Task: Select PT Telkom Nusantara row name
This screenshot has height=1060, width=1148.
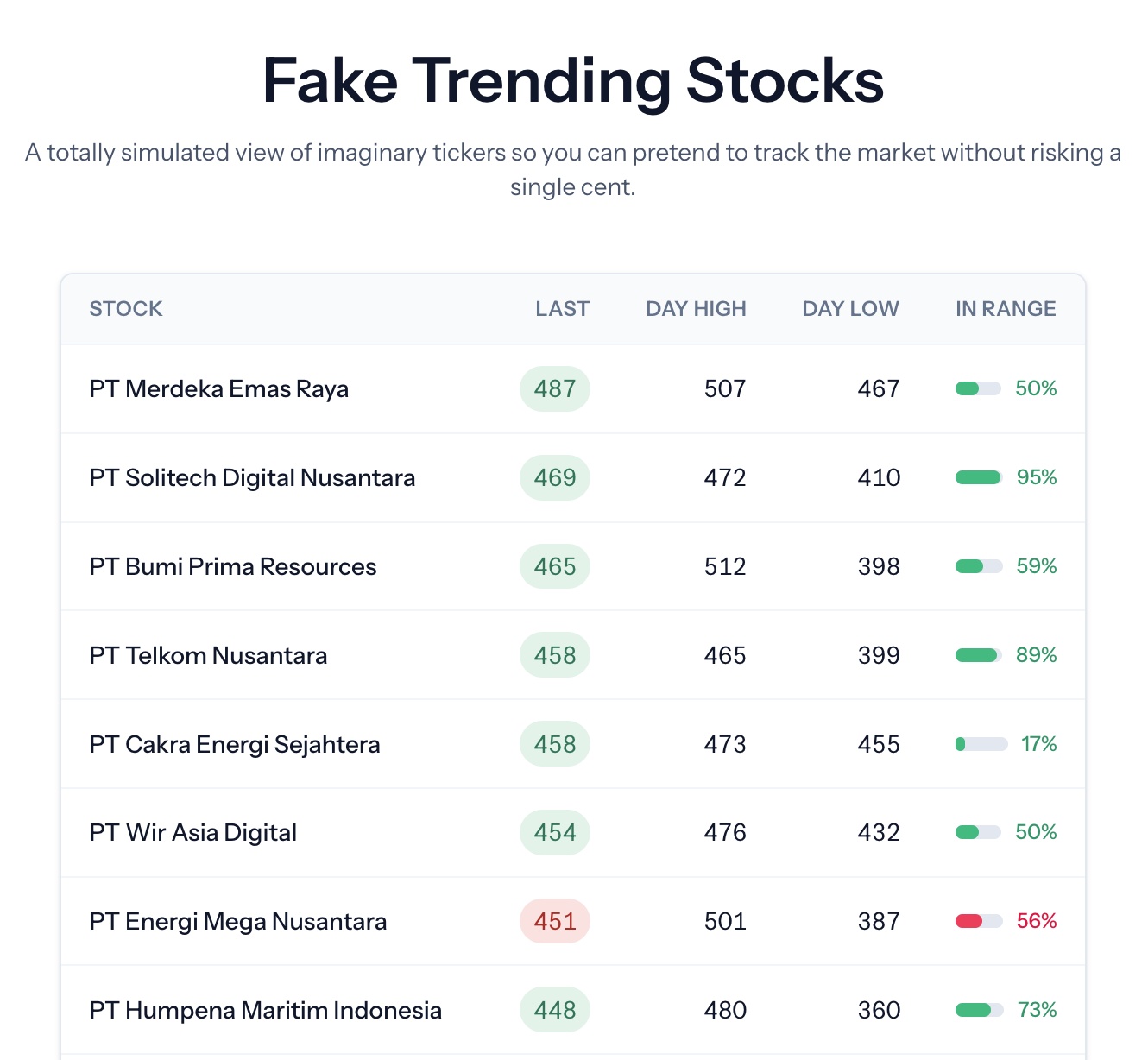Action: [208, 655]
